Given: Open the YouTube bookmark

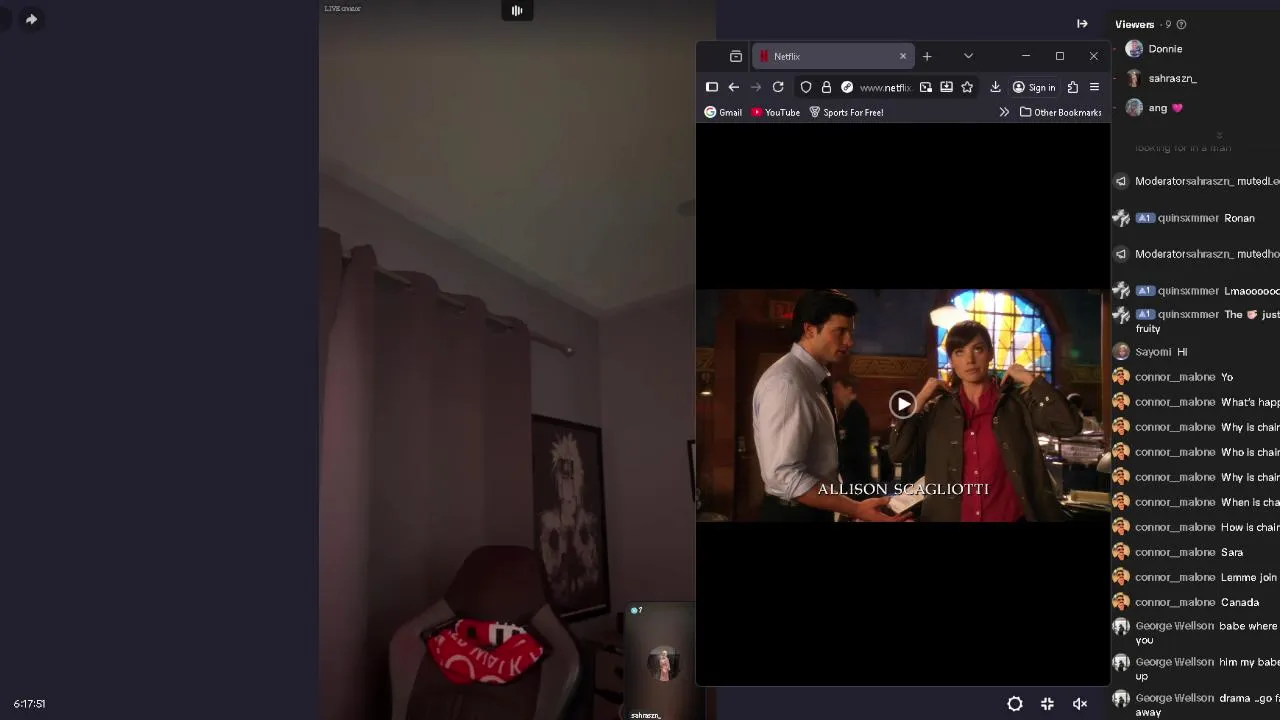Looking at the screenshot, I should pos(776,112).
